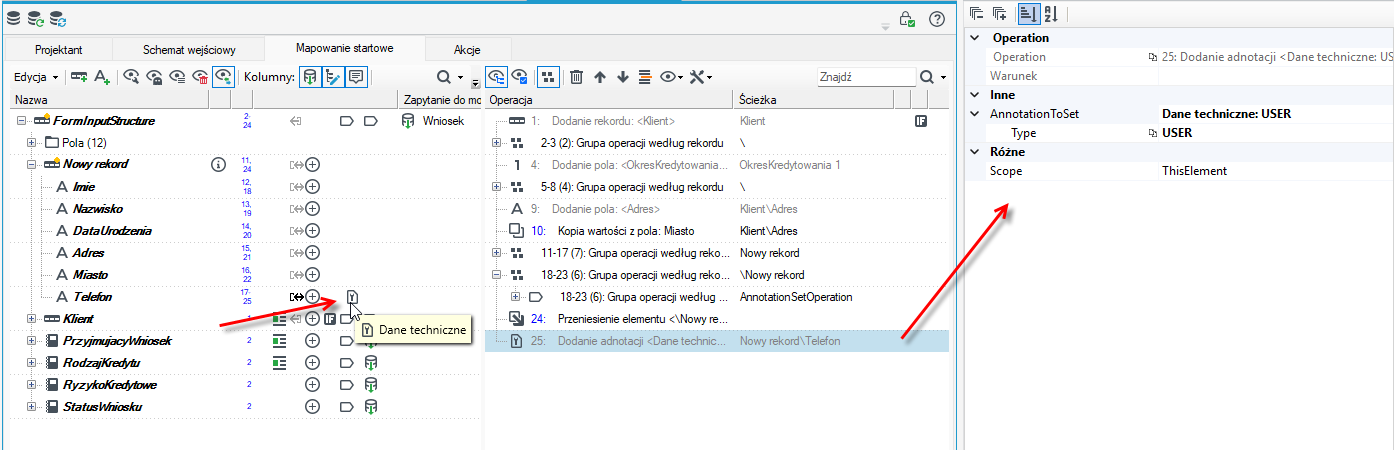Image resolution: width=1394 pixels, height=450 pixels.
Task: Move operation down with the down arrow
Action: tap(622, 77)
